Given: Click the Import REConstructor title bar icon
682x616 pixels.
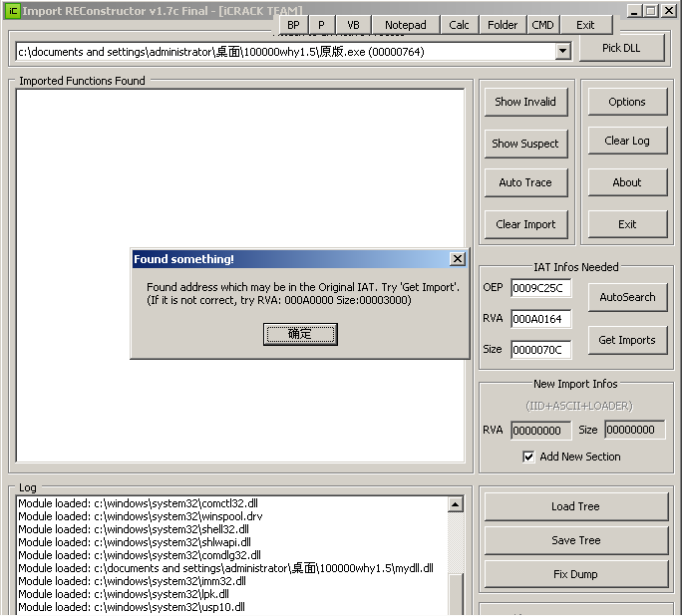Looking at the screenshot, I should click(x=13, y=11).
